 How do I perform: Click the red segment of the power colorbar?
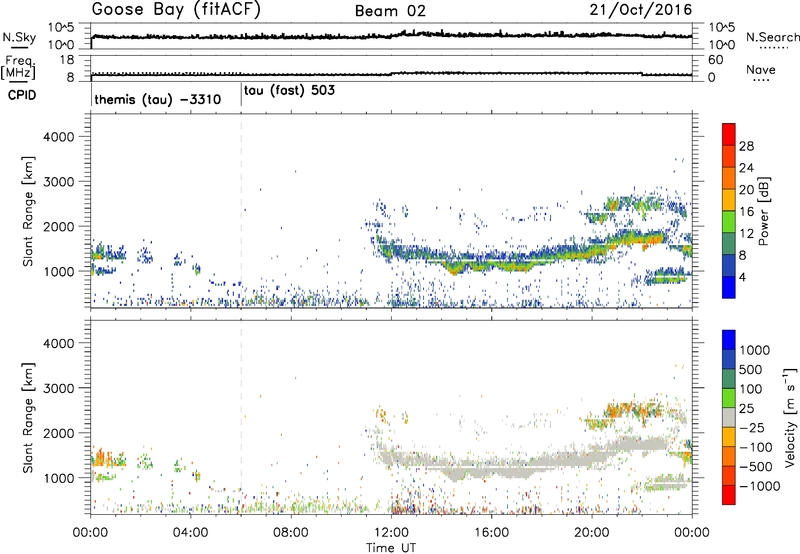[x=729, y=134]
